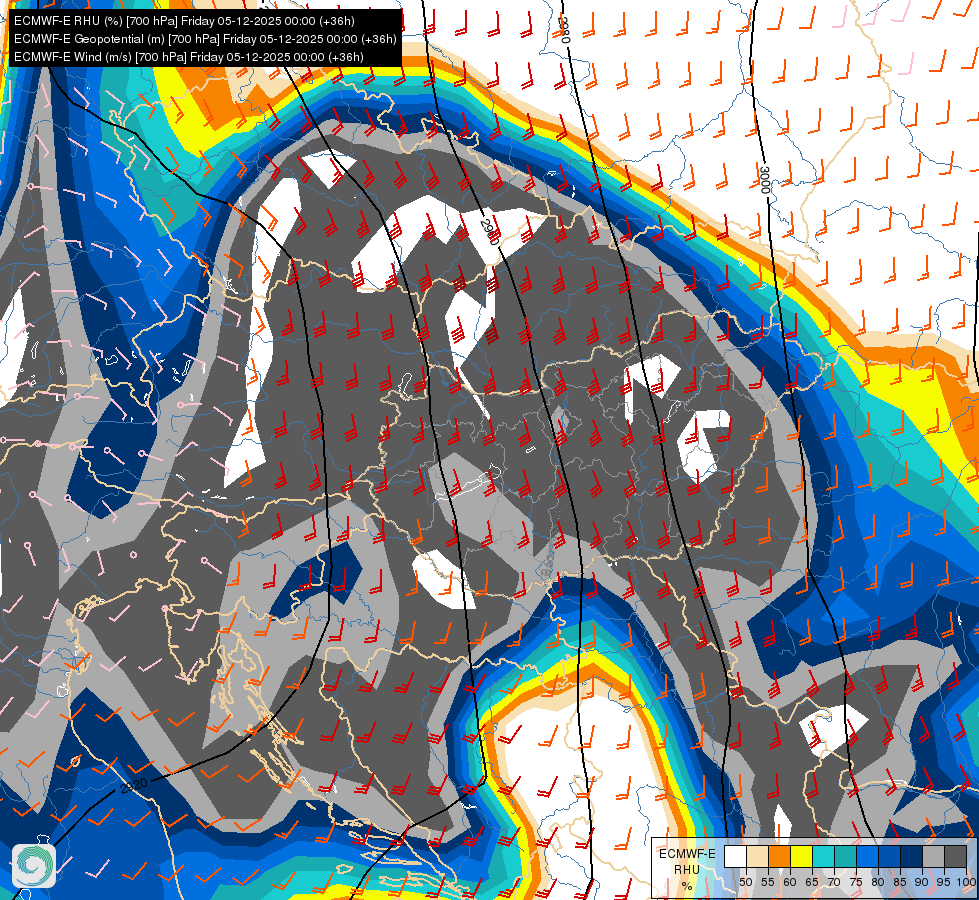
Task: Click the ECMWF-E RHU (%) title line
Action: click(184, 21)
